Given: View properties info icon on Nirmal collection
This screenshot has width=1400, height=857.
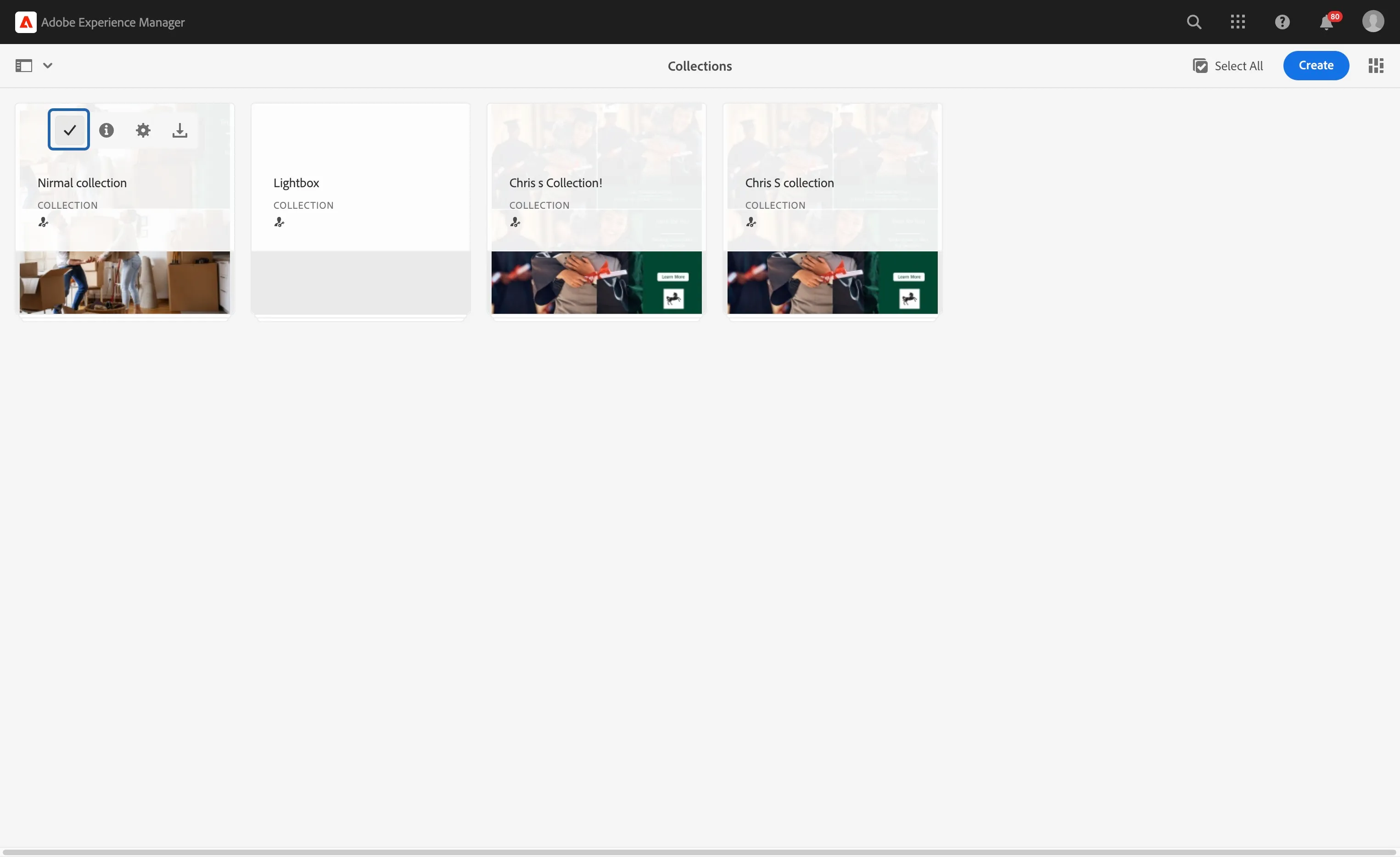Looking at the screenshot, I should pos(106,131).
